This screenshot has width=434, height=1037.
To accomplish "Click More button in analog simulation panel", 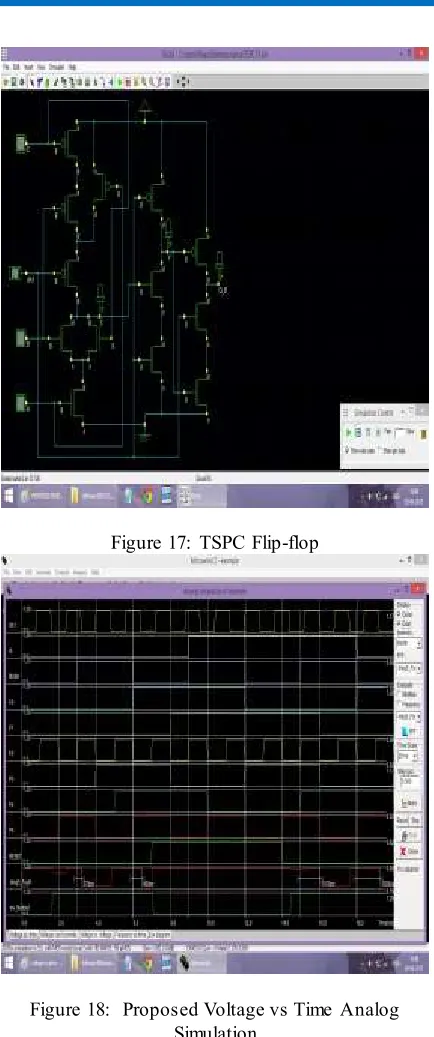I will click(x=408, y=803).
